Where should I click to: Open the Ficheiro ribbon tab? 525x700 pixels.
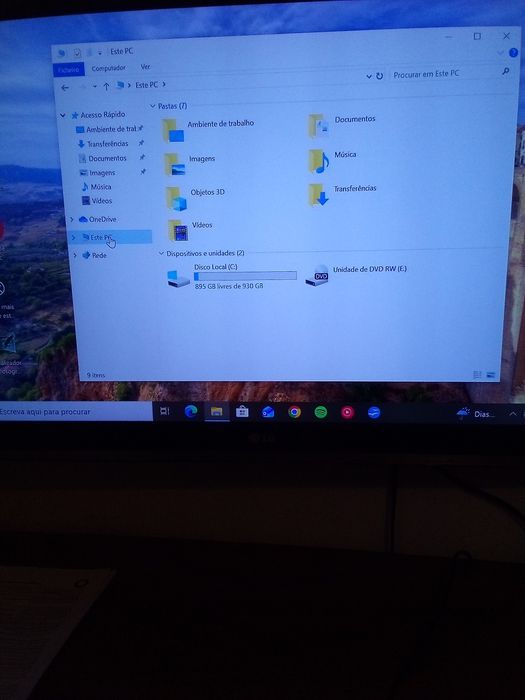point(68,69)
